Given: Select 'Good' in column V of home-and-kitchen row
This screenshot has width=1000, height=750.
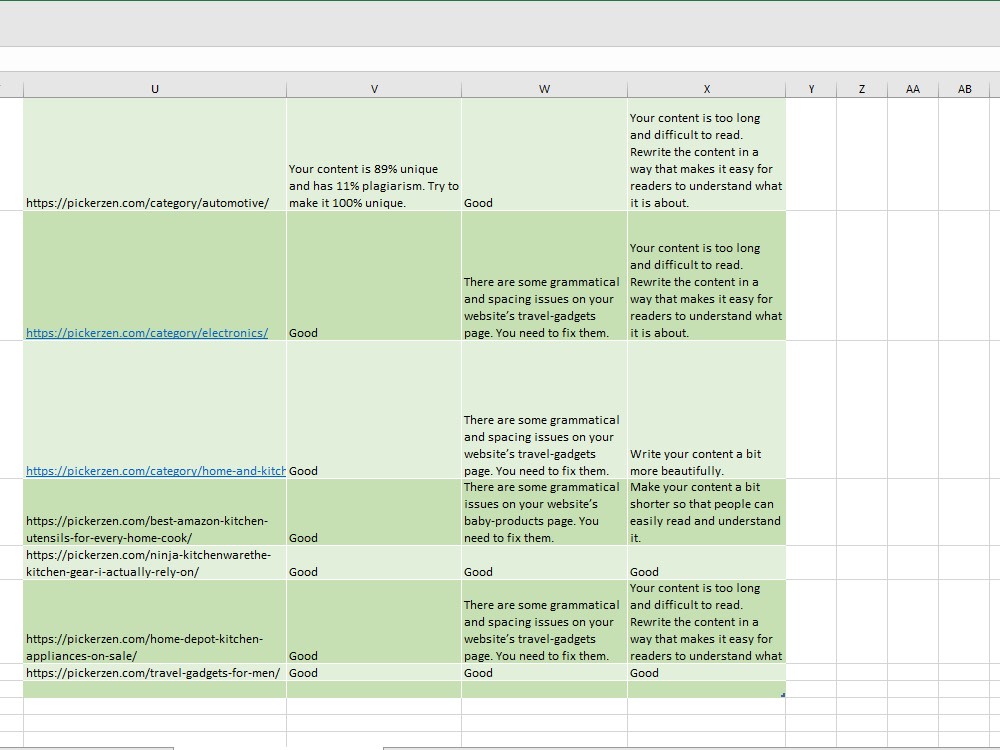Looking at the screenshot, I should (374, 409).
